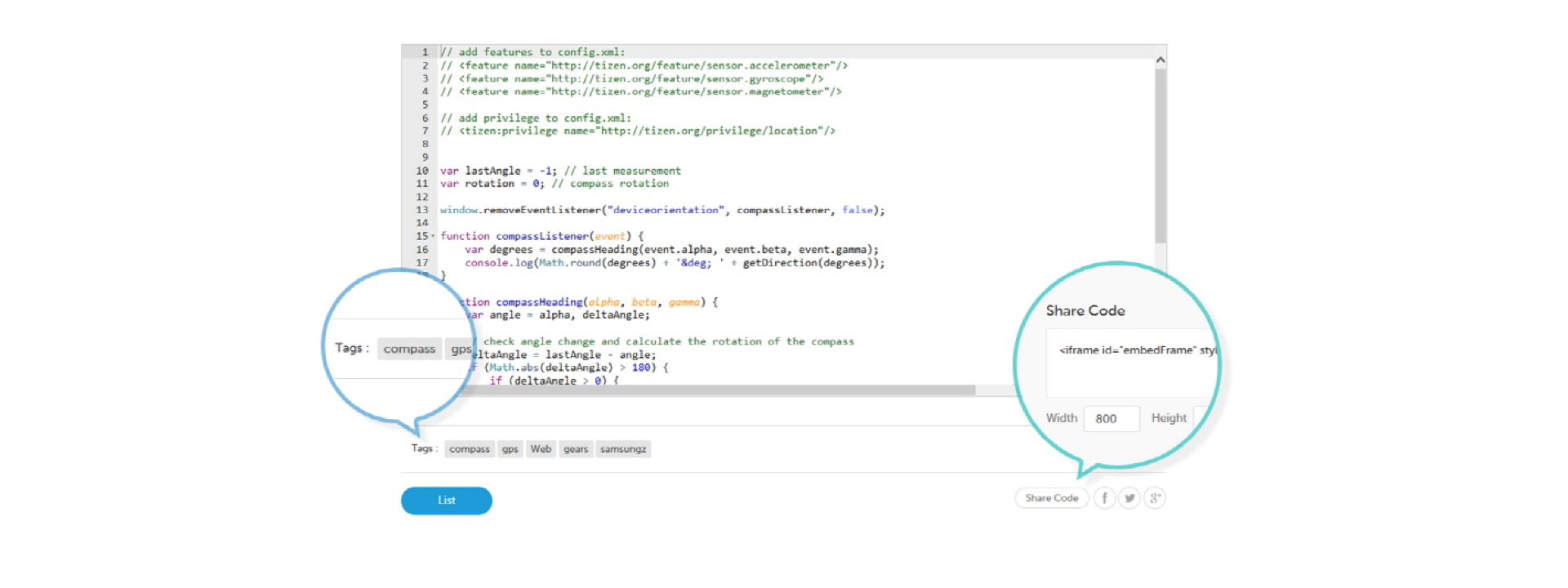Select the gps tag in the row with gears

pos(510,449)
